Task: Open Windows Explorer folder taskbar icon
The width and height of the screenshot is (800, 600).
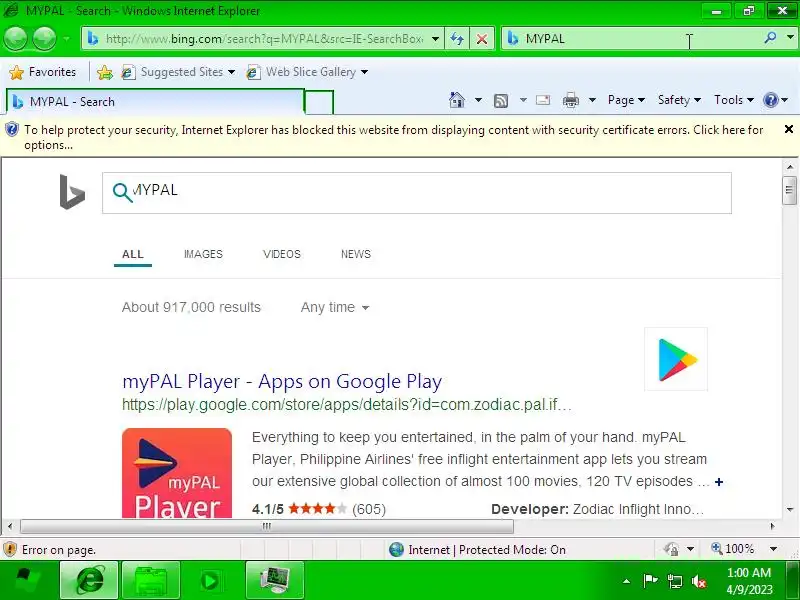Action: coord(151,580)
